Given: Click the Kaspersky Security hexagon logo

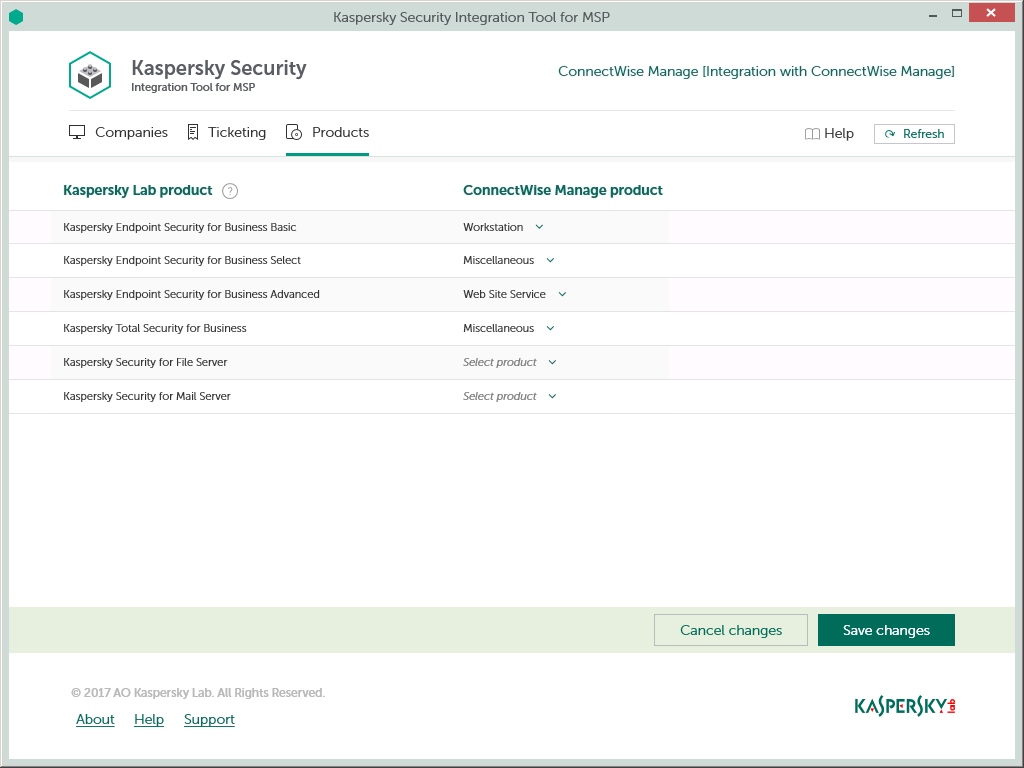Looking at the screenshot, I should click(90, 75).
